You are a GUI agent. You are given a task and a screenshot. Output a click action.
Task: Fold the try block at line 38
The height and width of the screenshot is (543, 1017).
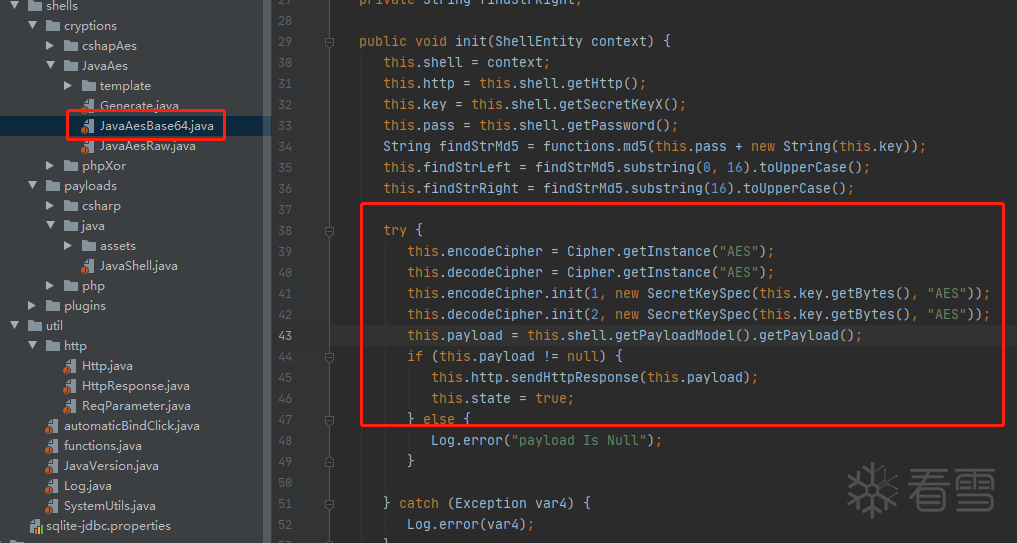[x=329, y=230]
